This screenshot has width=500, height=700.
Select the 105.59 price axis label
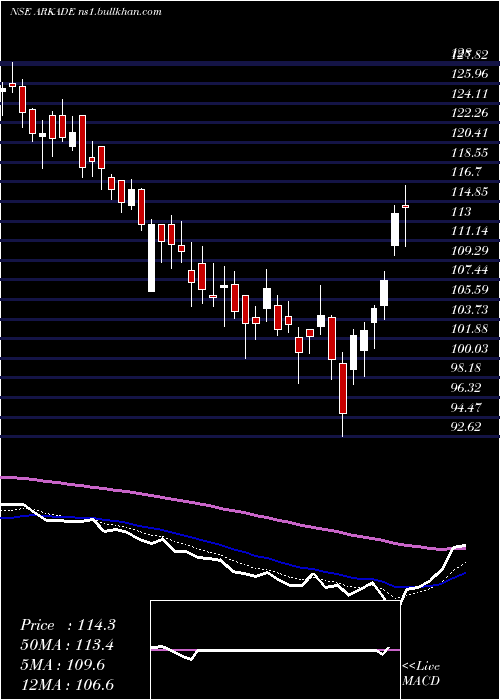coord(470,290)
